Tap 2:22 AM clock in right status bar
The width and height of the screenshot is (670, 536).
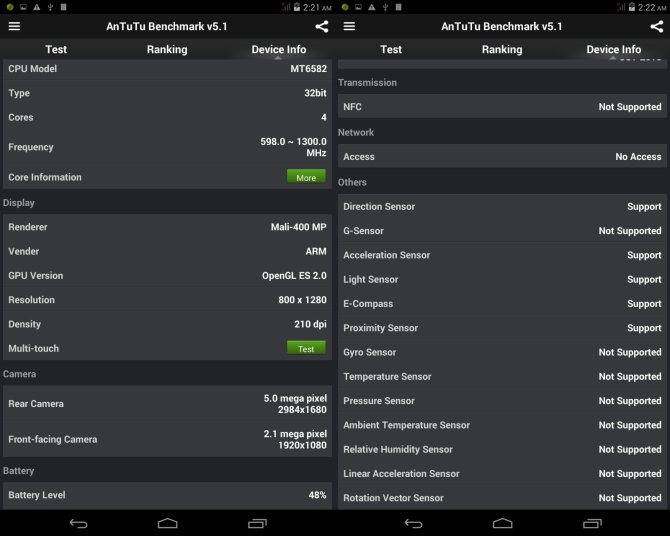[652, 7]
